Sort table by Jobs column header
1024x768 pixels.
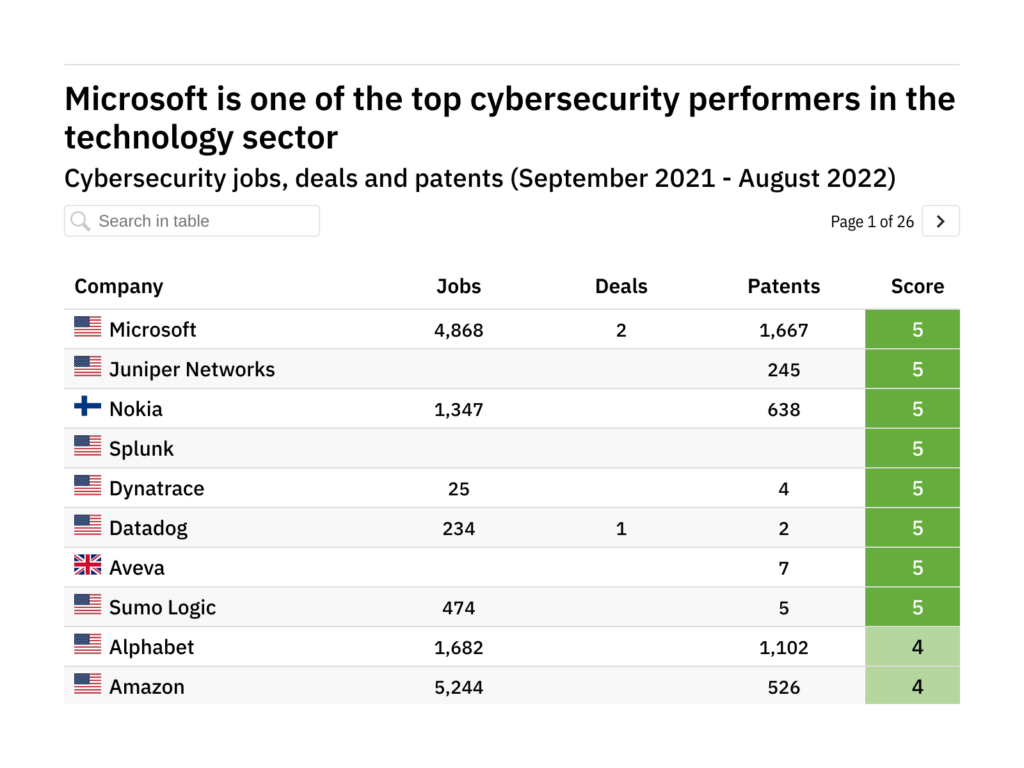(x=458, y=287)
